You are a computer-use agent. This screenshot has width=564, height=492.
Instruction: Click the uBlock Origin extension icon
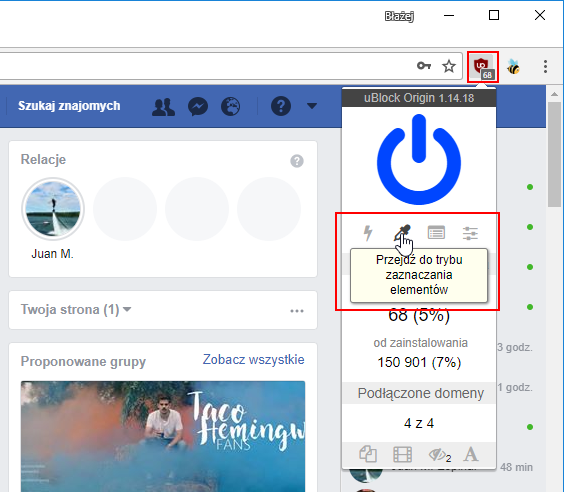pyautogui.click(x=483, y=67)
